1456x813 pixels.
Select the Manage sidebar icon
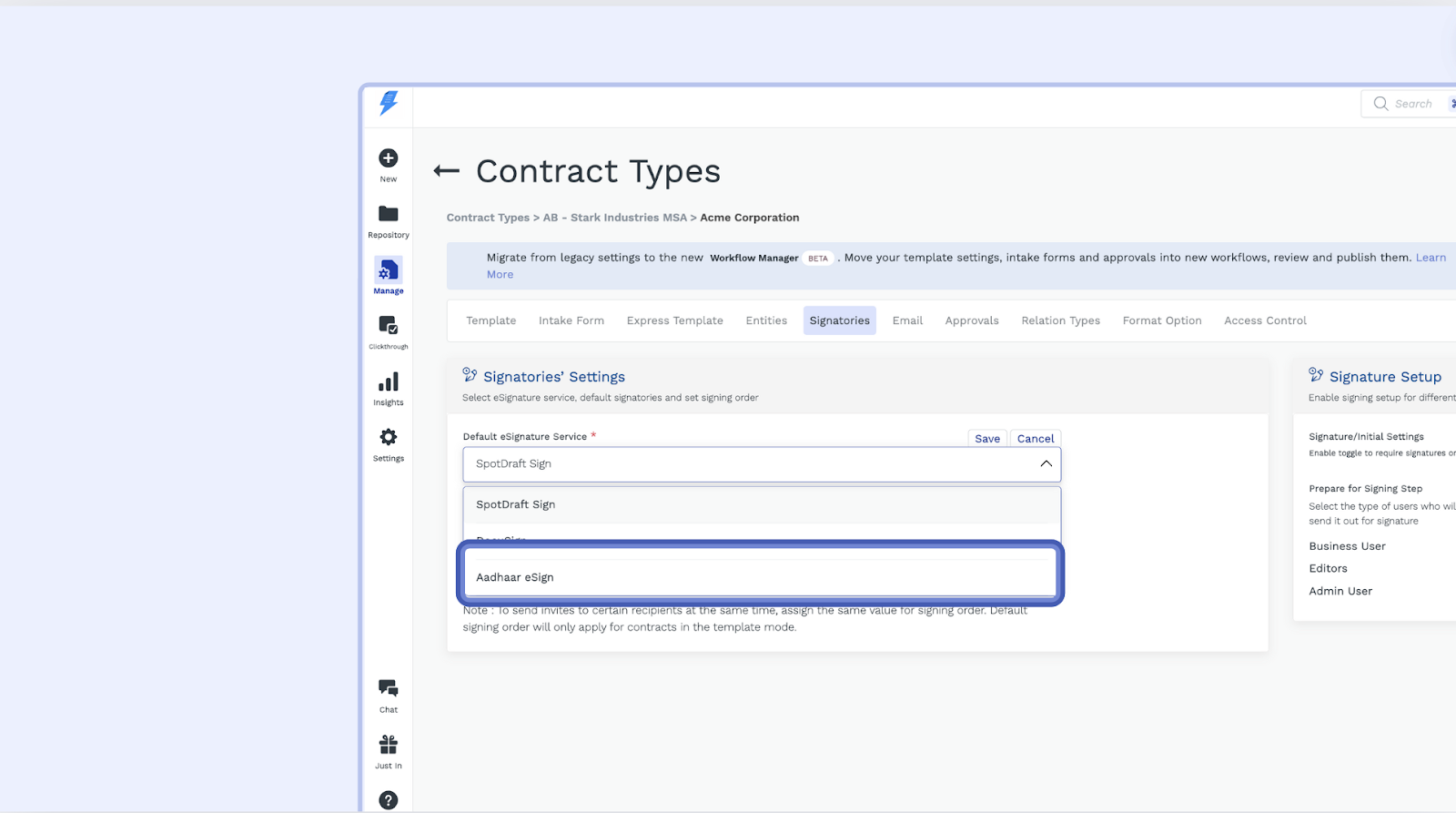click(x=389, y=270)
